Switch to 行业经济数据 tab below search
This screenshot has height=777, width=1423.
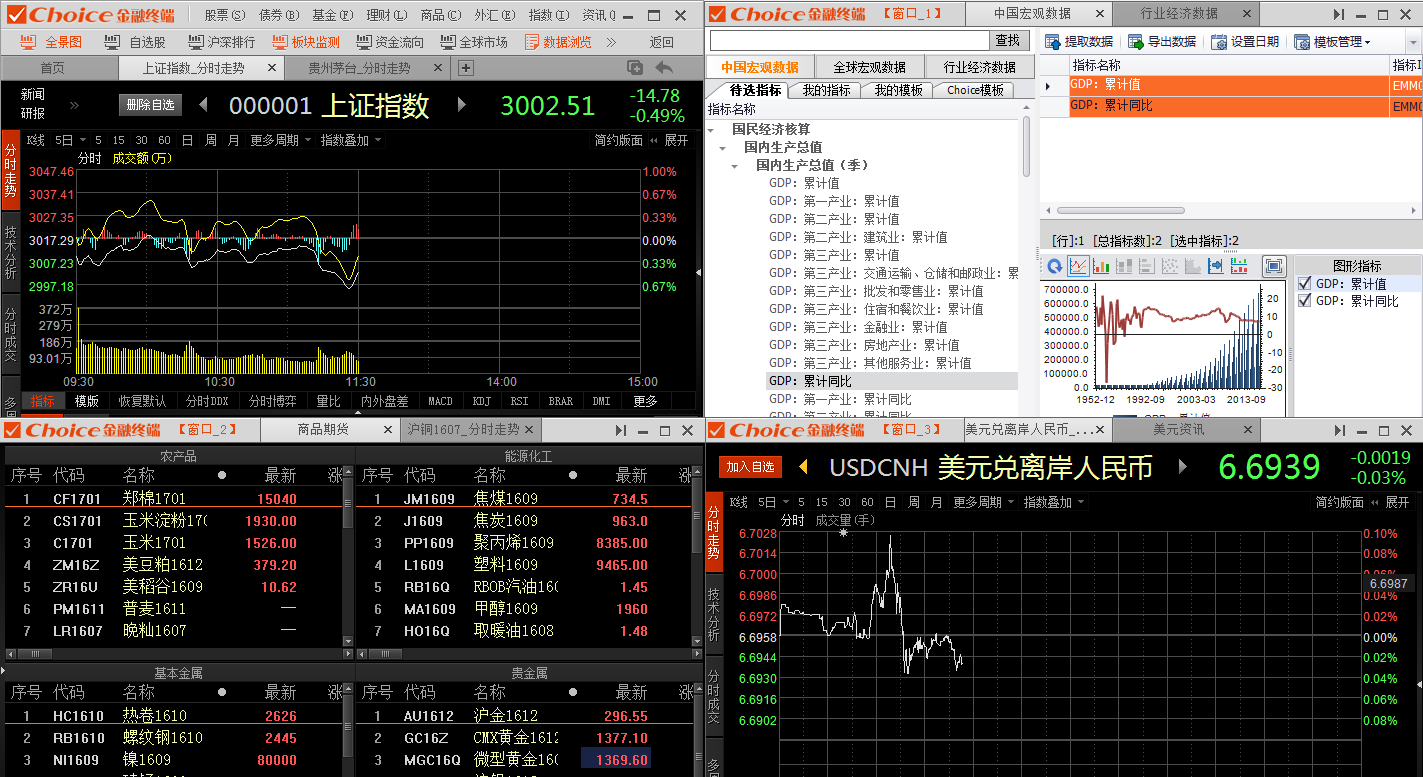coord(979,67)
